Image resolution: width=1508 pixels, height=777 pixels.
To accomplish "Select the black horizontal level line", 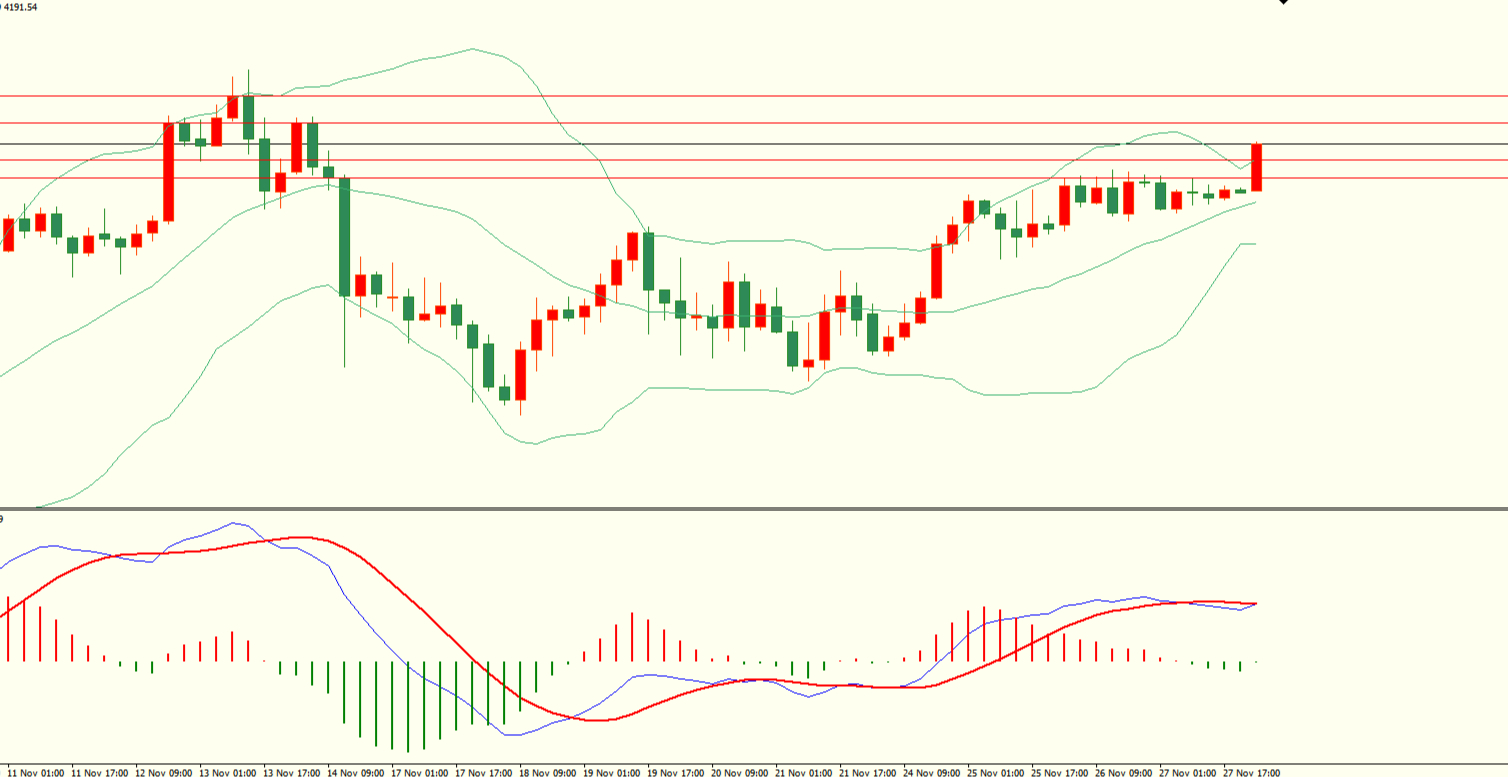I will click(x=700, y=144).
